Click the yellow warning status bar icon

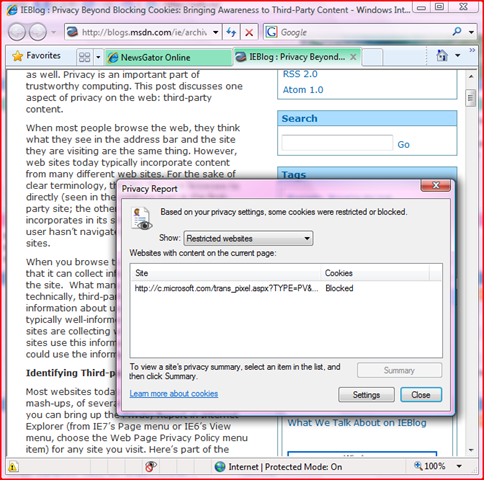tap(12, 467)
